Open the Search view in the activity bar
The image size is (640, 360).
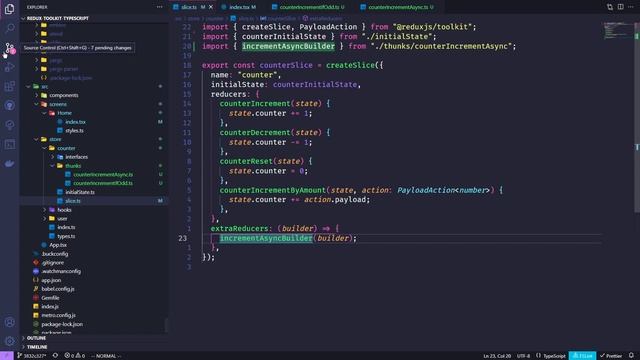pos(9,28)
